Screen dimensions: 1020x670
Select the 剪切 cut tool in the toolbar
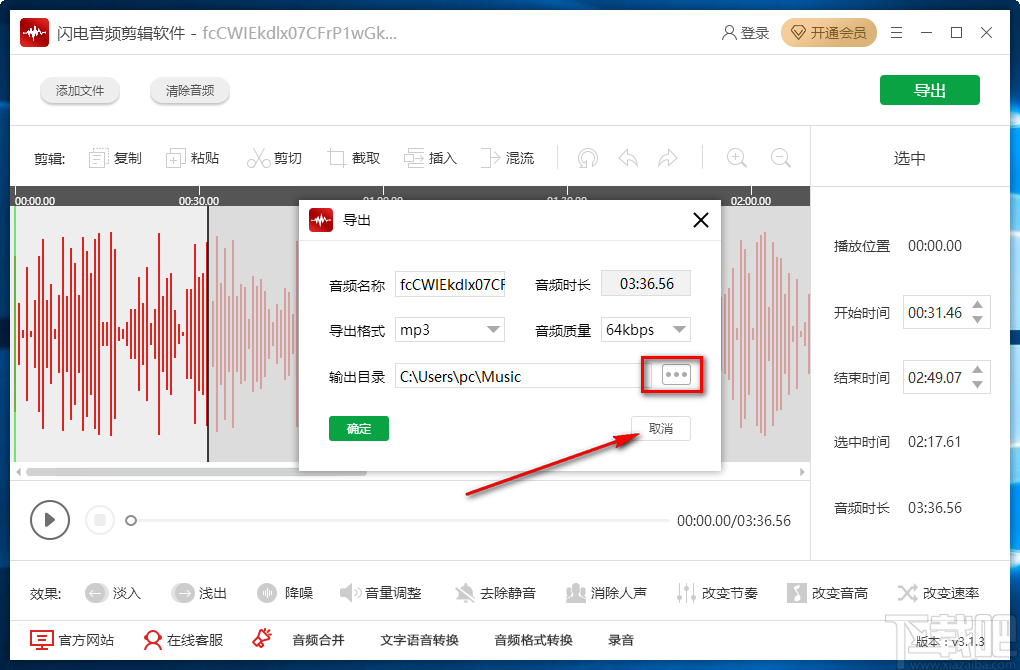tap(275, 157)
